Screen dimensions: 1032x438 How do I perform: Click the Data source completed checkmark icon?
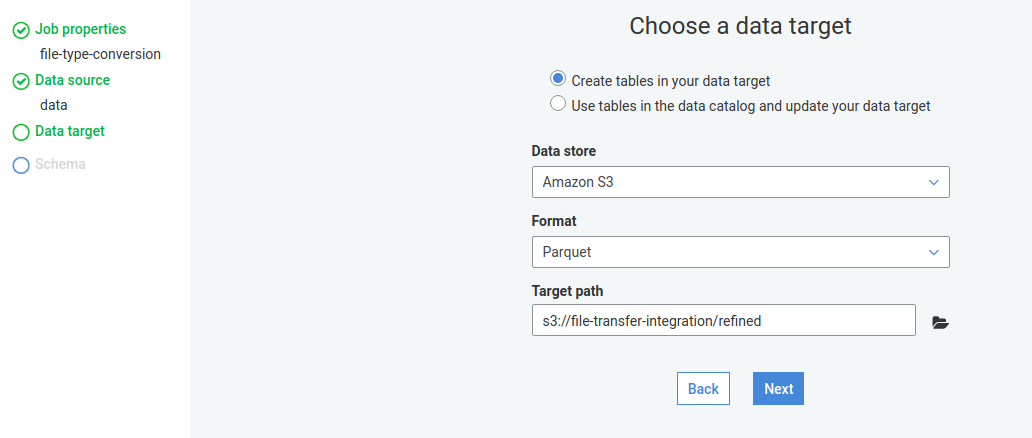pyautogui.click(x=20, y=81)
